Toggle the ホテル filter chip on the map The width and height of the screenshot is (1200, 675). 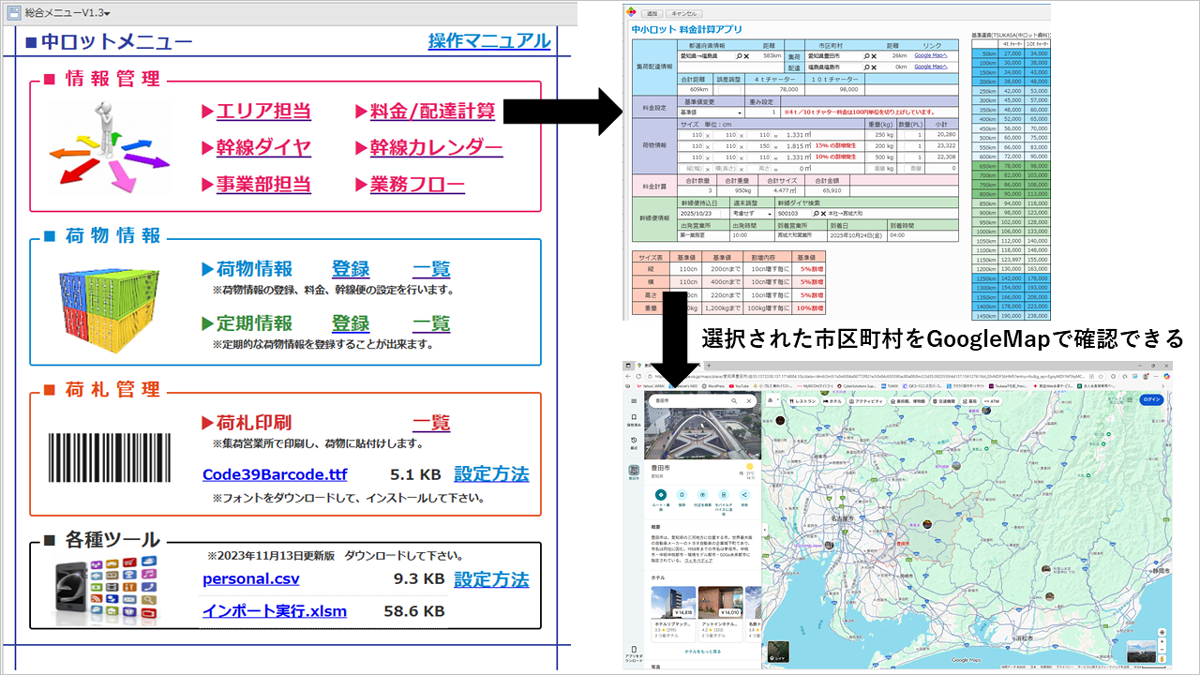point(831,401)
